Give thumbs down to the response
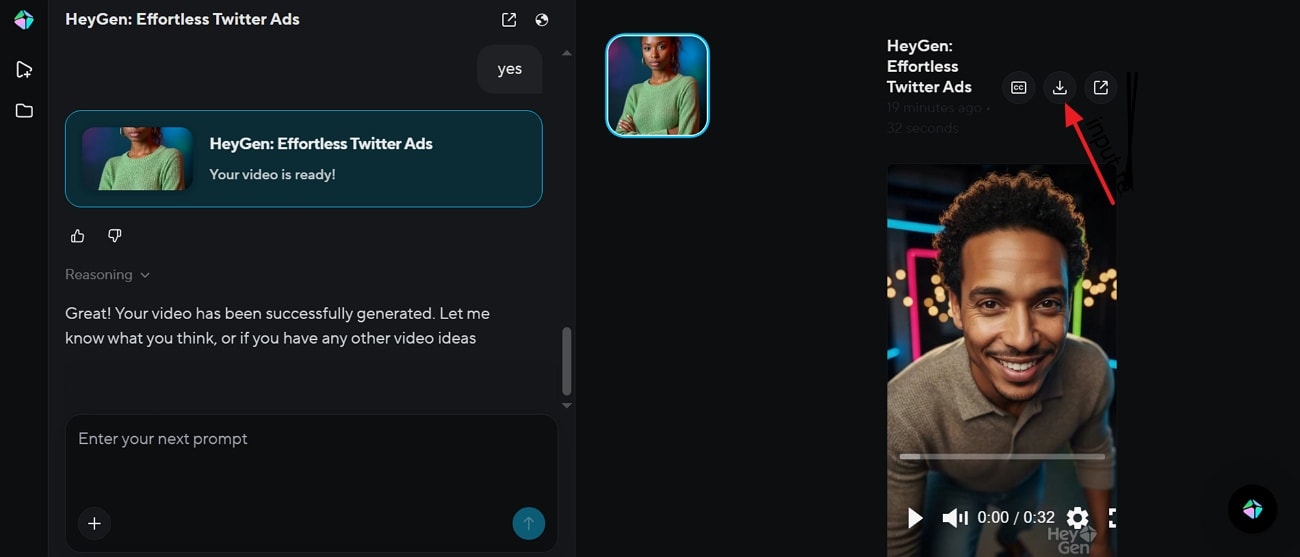1300x557 pixels. (x=115, y=236)
